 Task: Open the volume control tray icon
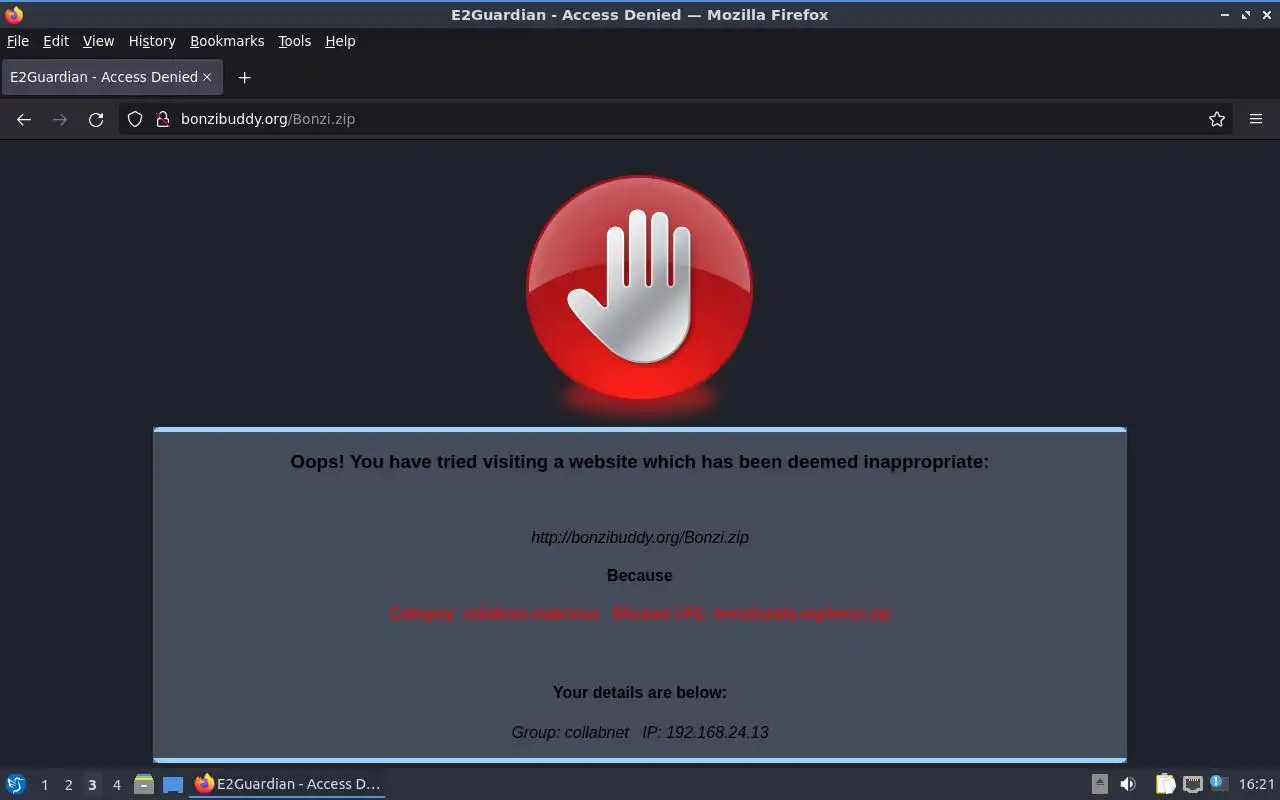pyautogui.click(x=1128, y=784)
